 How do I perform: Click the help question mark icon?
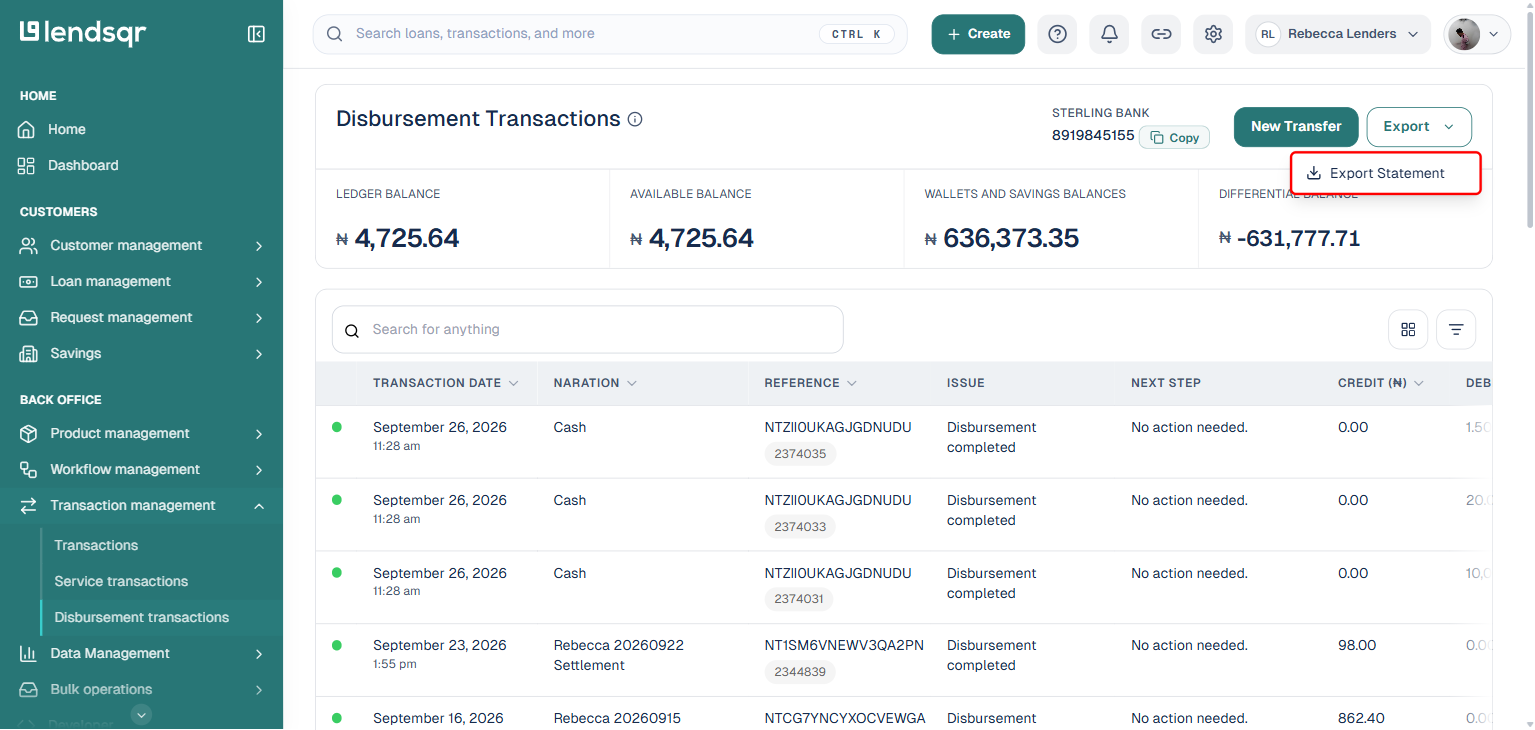click(x=1057, y=34)
